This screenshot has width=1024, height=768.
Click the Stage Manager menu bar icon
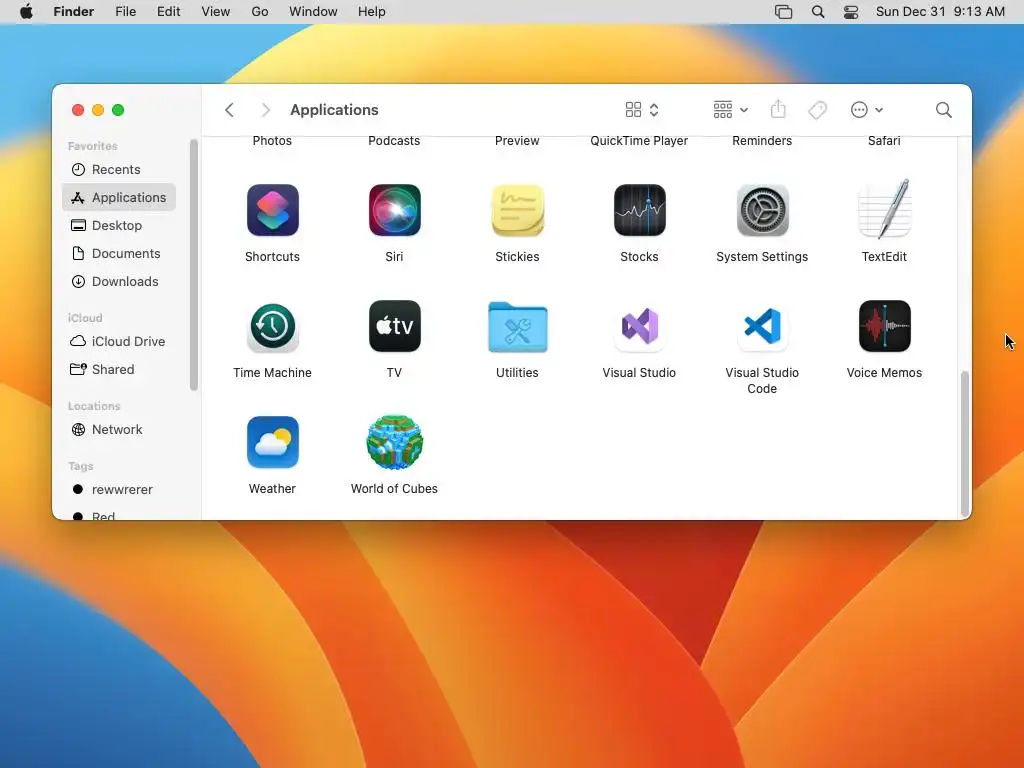tap(783, 12)
